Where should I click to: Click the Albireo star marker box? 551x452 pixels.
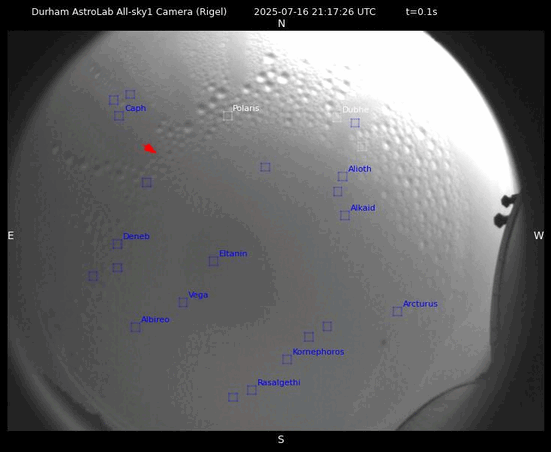(x=135, y=327)
